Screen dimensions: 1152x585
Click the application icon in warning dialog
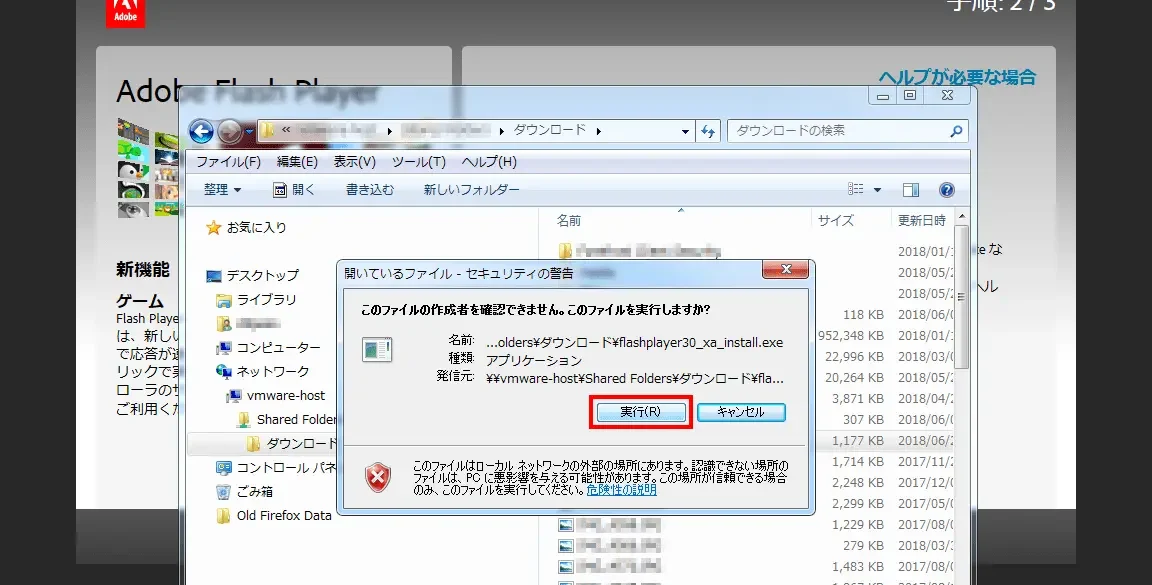(x=378, y=350)
